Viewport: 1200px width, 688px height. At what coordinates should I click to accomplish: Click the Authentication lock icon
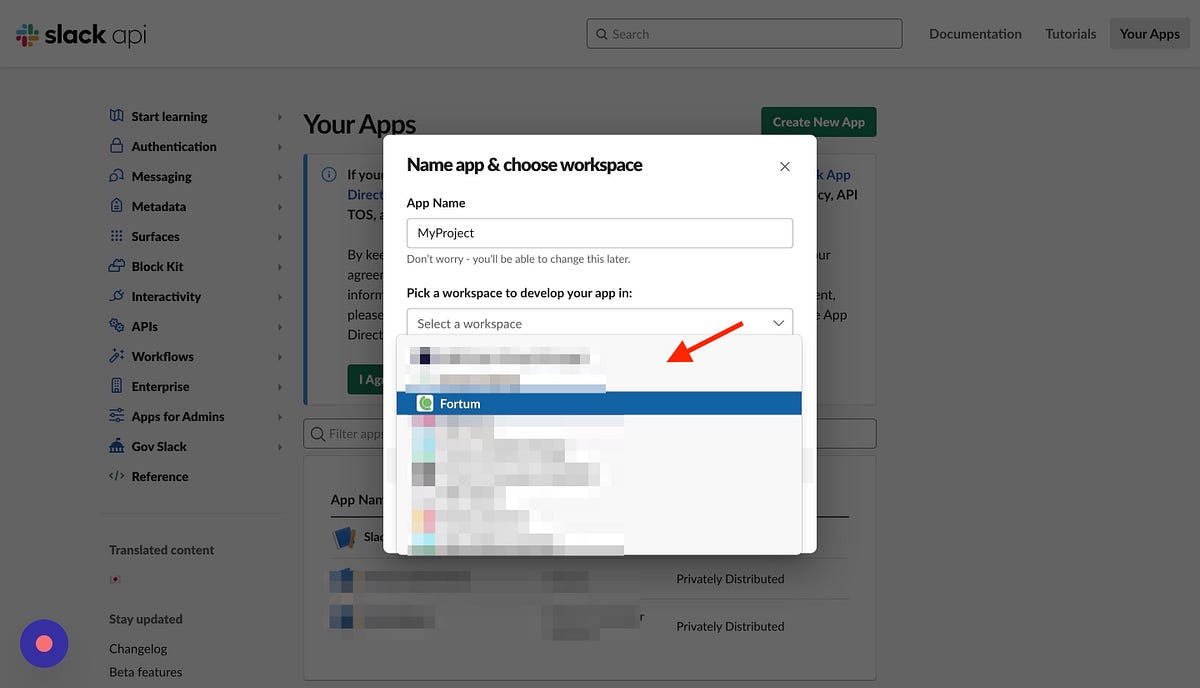point(116,146)
